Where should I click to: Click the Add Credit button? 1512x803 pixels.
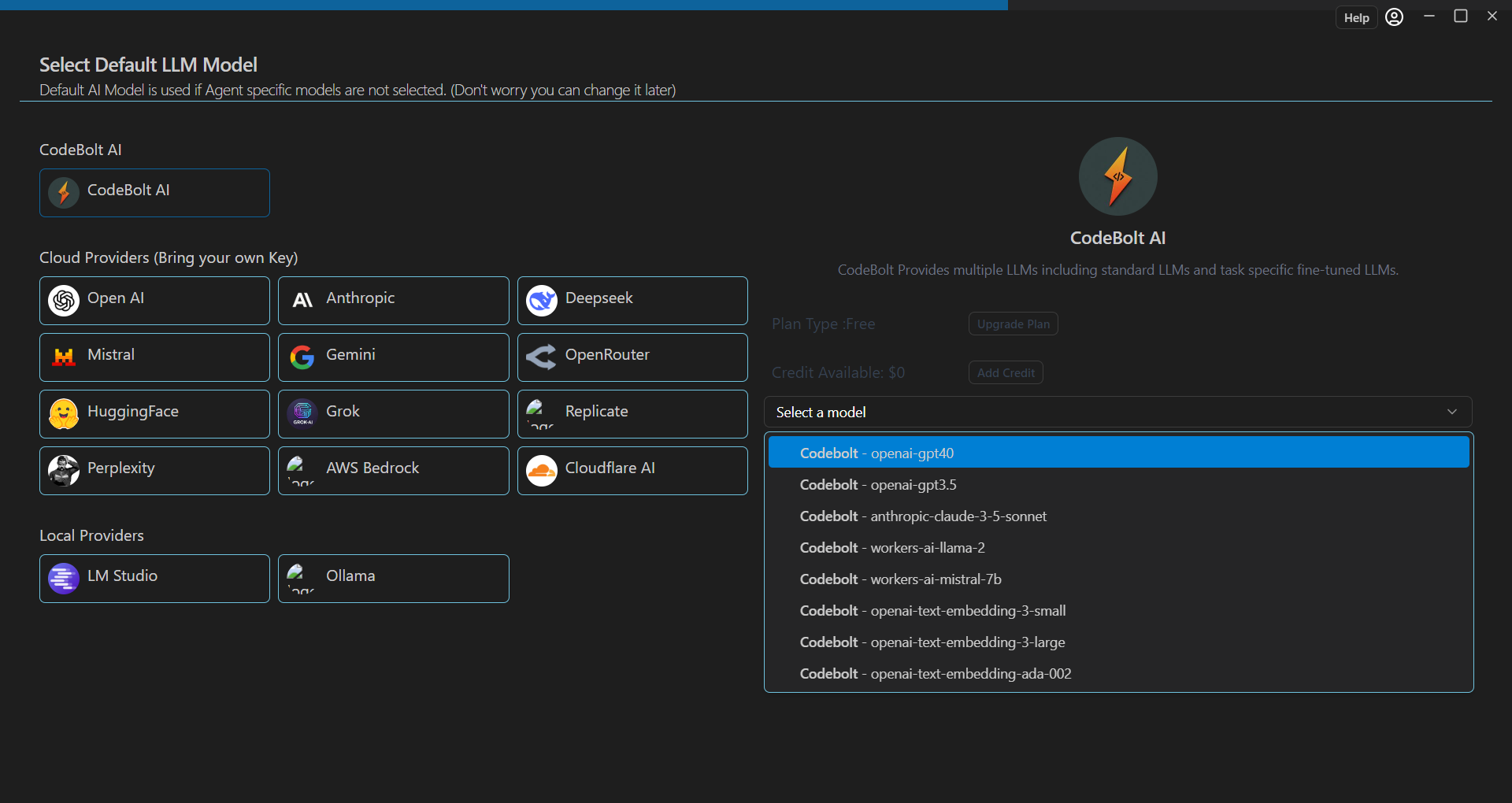pos(1006,372)
